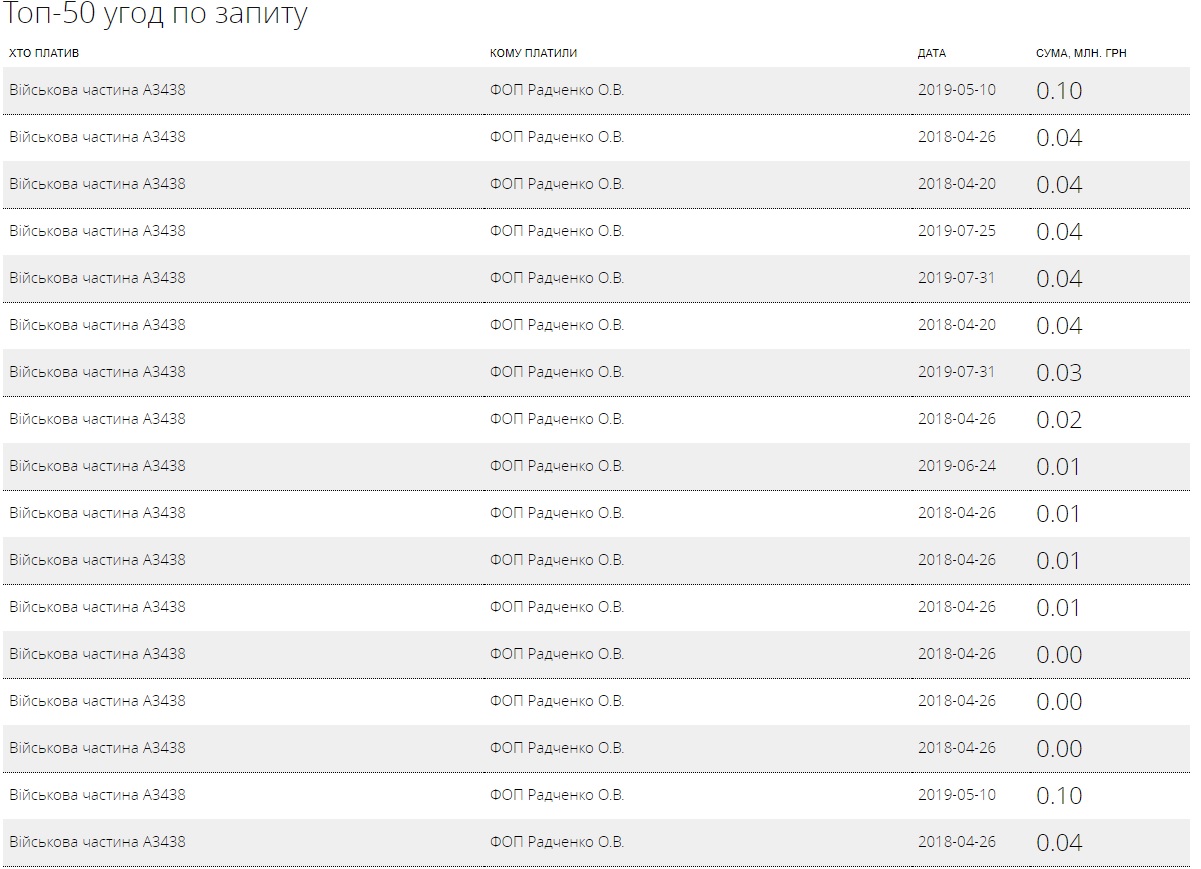This screenshot has width=1201, height=869.
Task: Click the 0.03 sum value
Action: coord(1059,373)
